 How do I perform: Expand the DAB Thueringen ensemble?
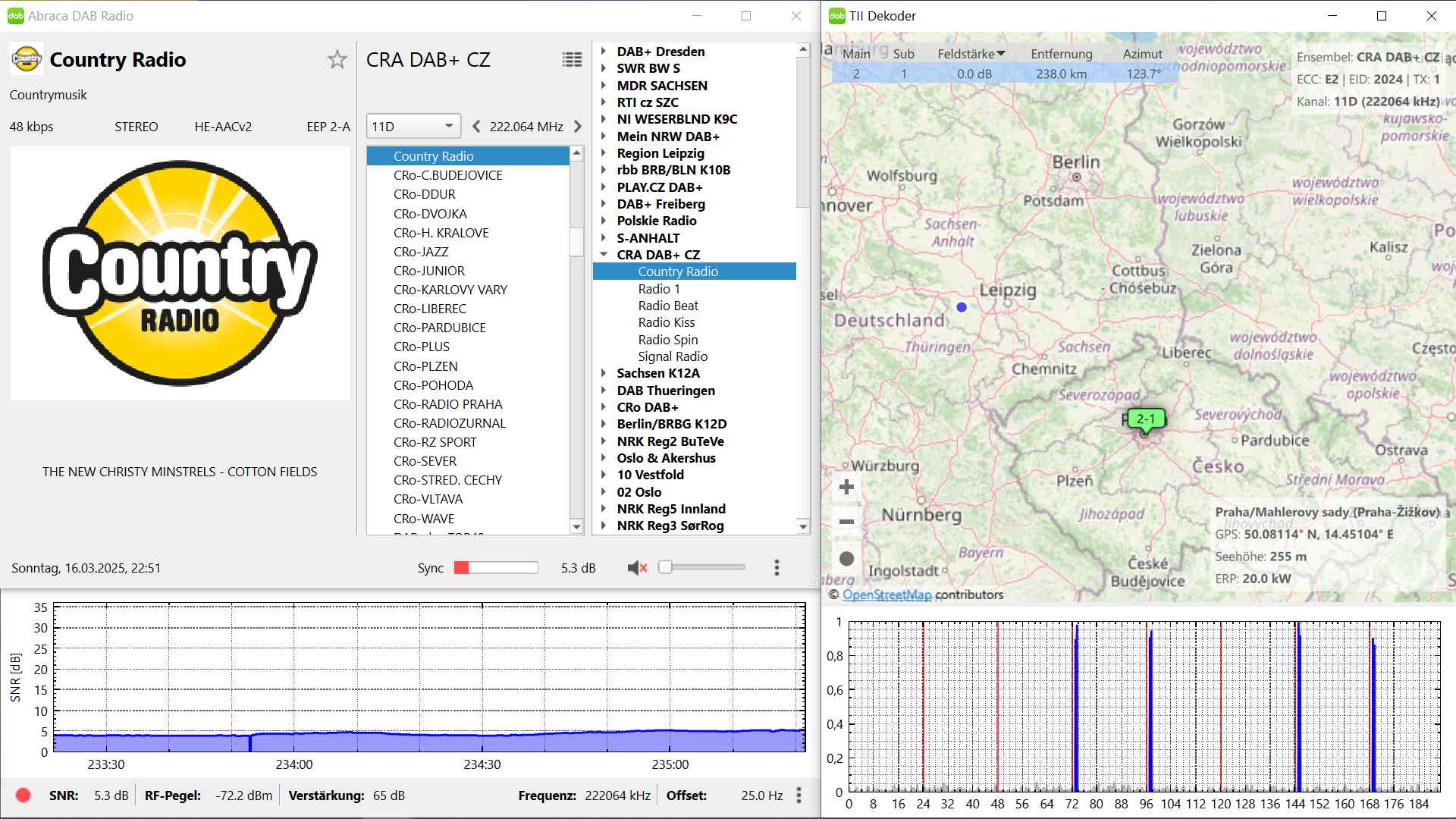click(604, 391)
